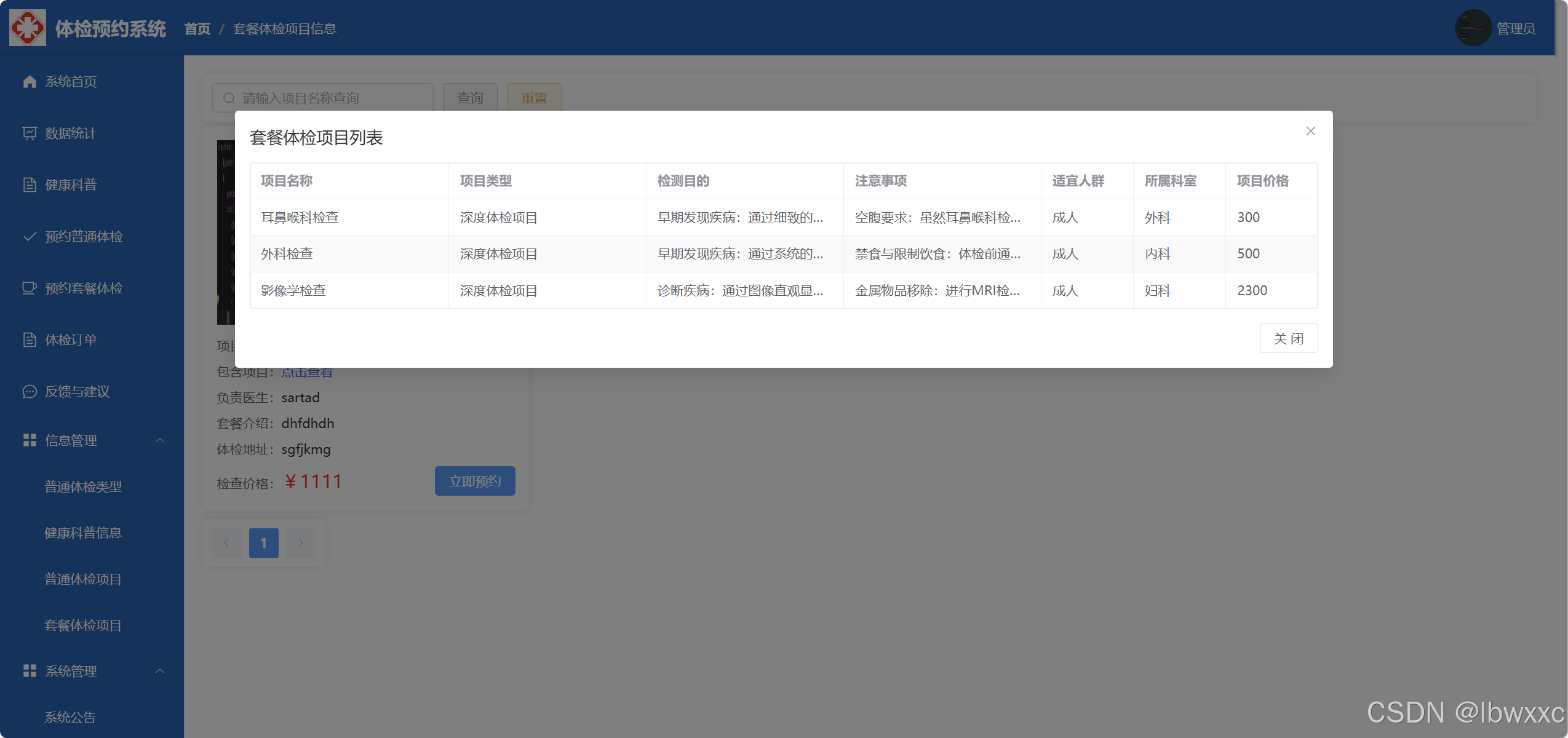Collapse the 信息管理 submenu chevron
Screen dimensions: 1568x738
(160, 440)
